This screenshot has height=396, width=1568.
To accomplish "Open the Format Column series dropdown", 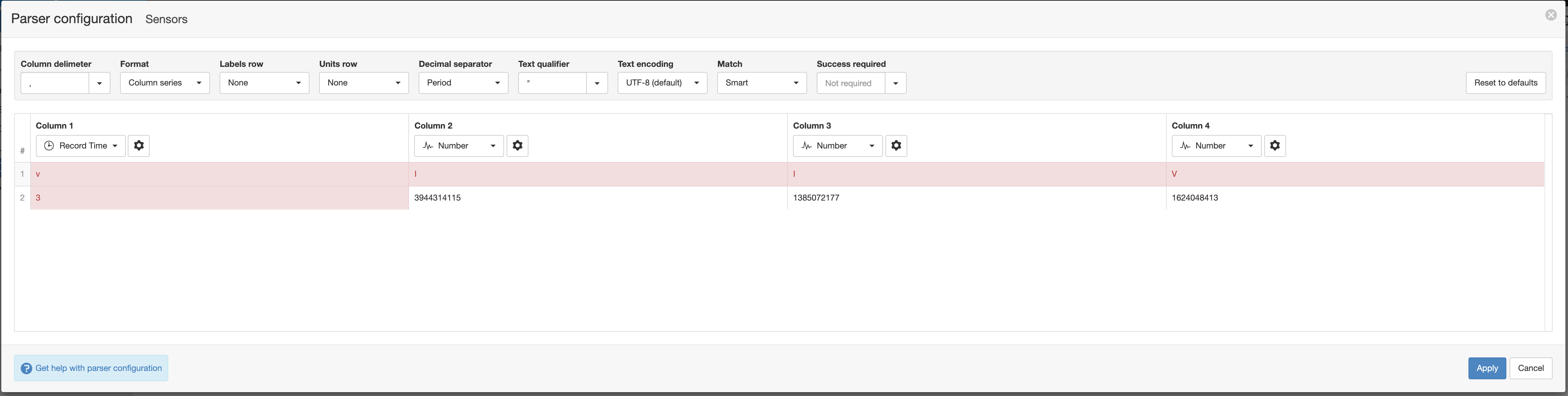I will [164, 83].
